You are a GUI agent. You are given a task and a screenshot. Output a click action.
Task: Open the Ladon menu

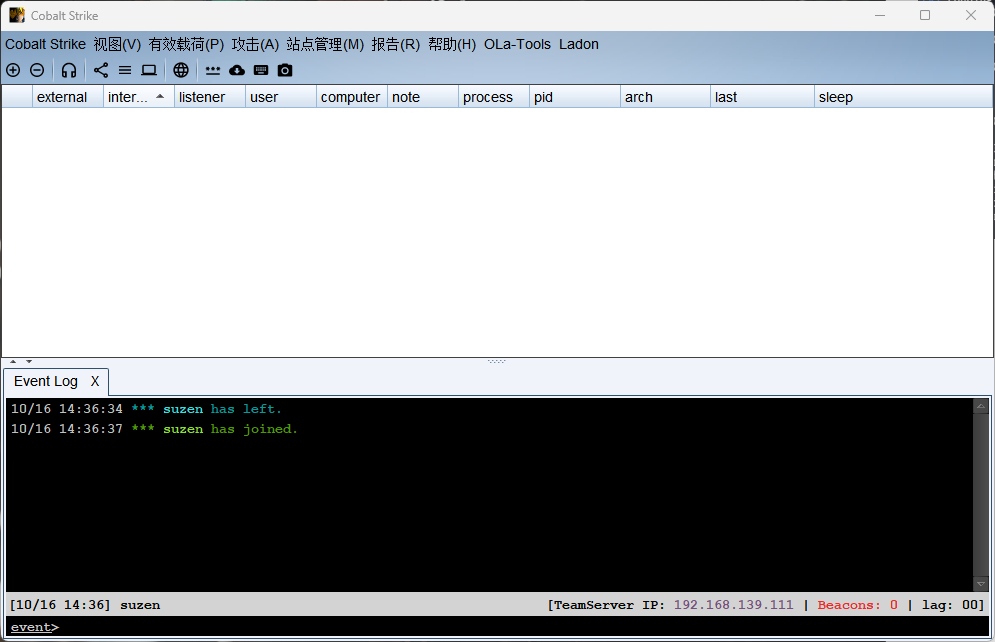(579, 44)
